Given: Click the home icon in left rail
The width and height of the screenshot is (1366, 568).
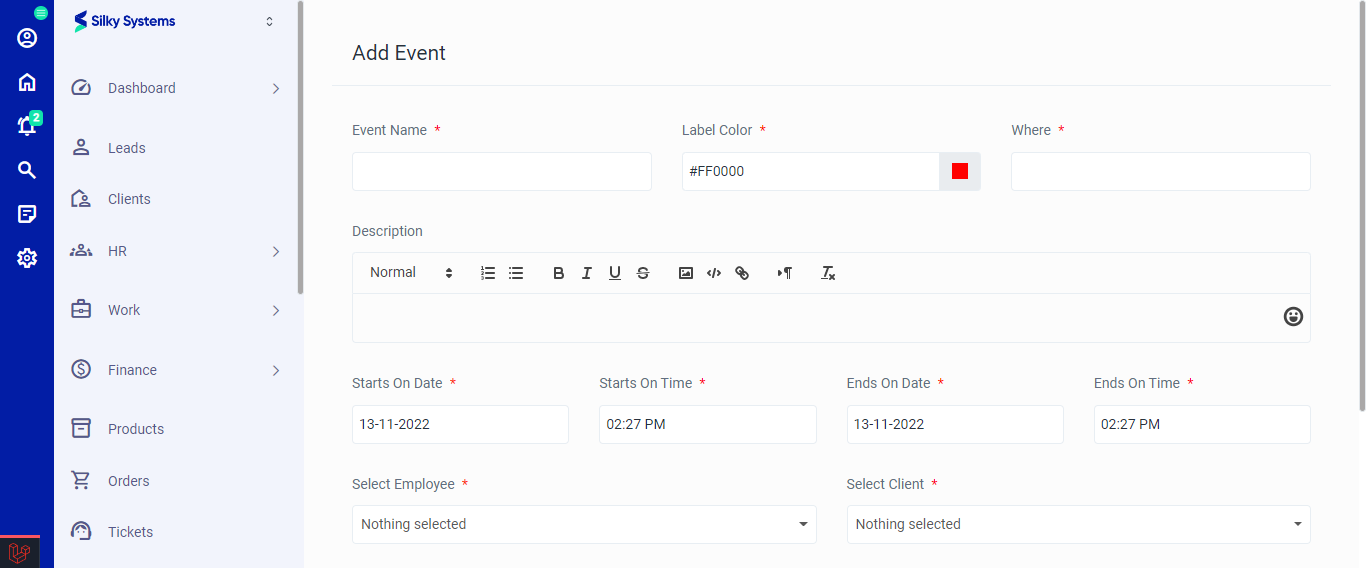Looking at the screenshot, I should 27,82.
